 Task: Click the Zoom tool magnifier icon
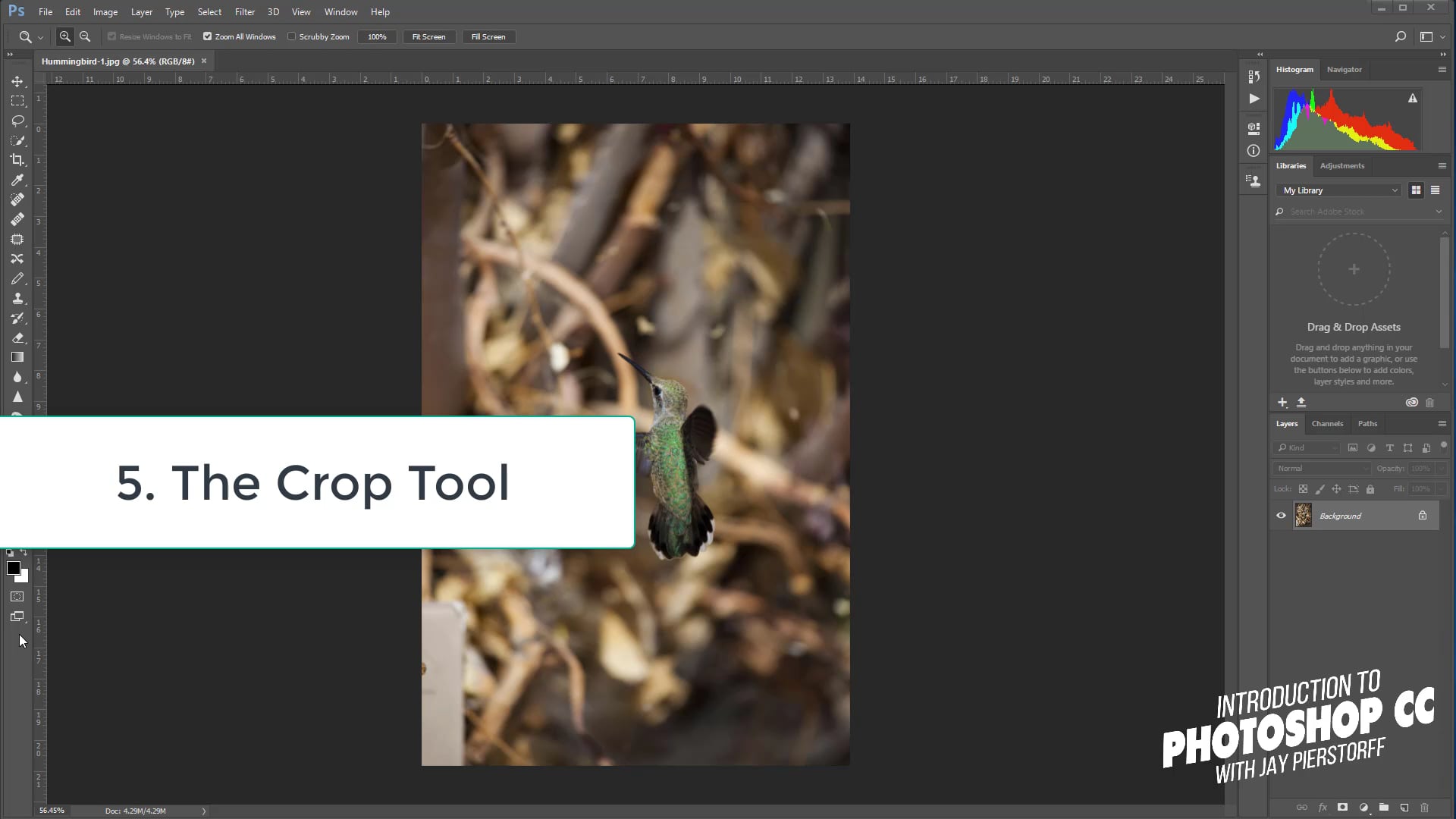coord(24,36)
